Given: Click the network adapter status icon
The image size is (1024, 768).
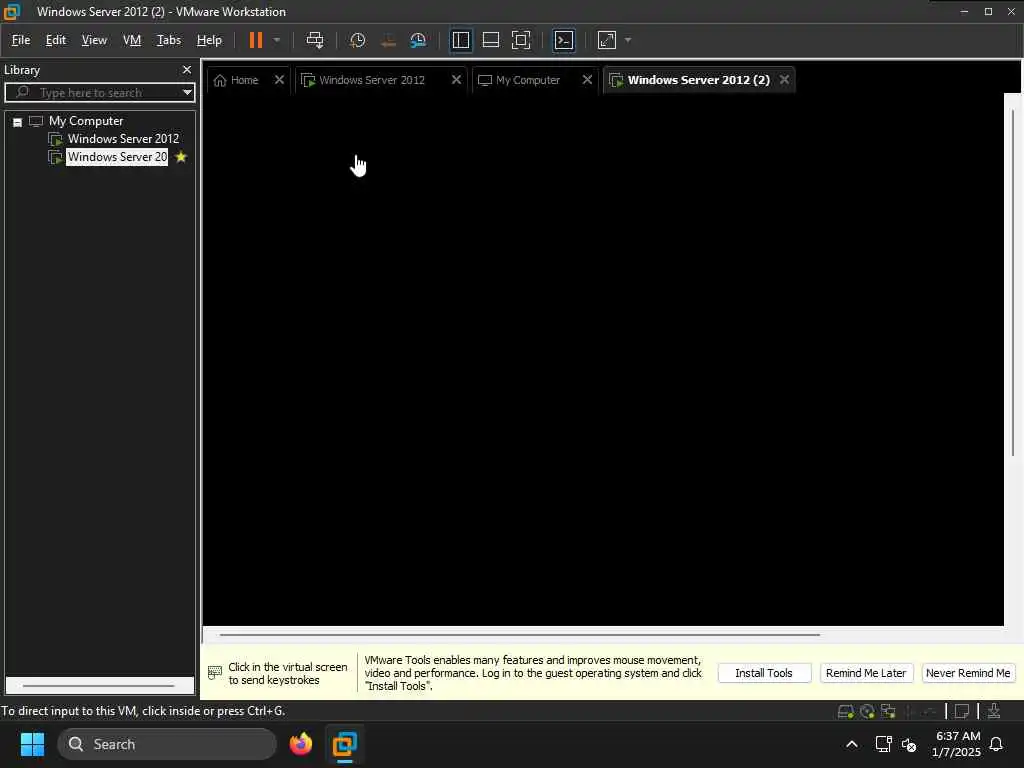Looking at the screenshot, I should point(888,711).
